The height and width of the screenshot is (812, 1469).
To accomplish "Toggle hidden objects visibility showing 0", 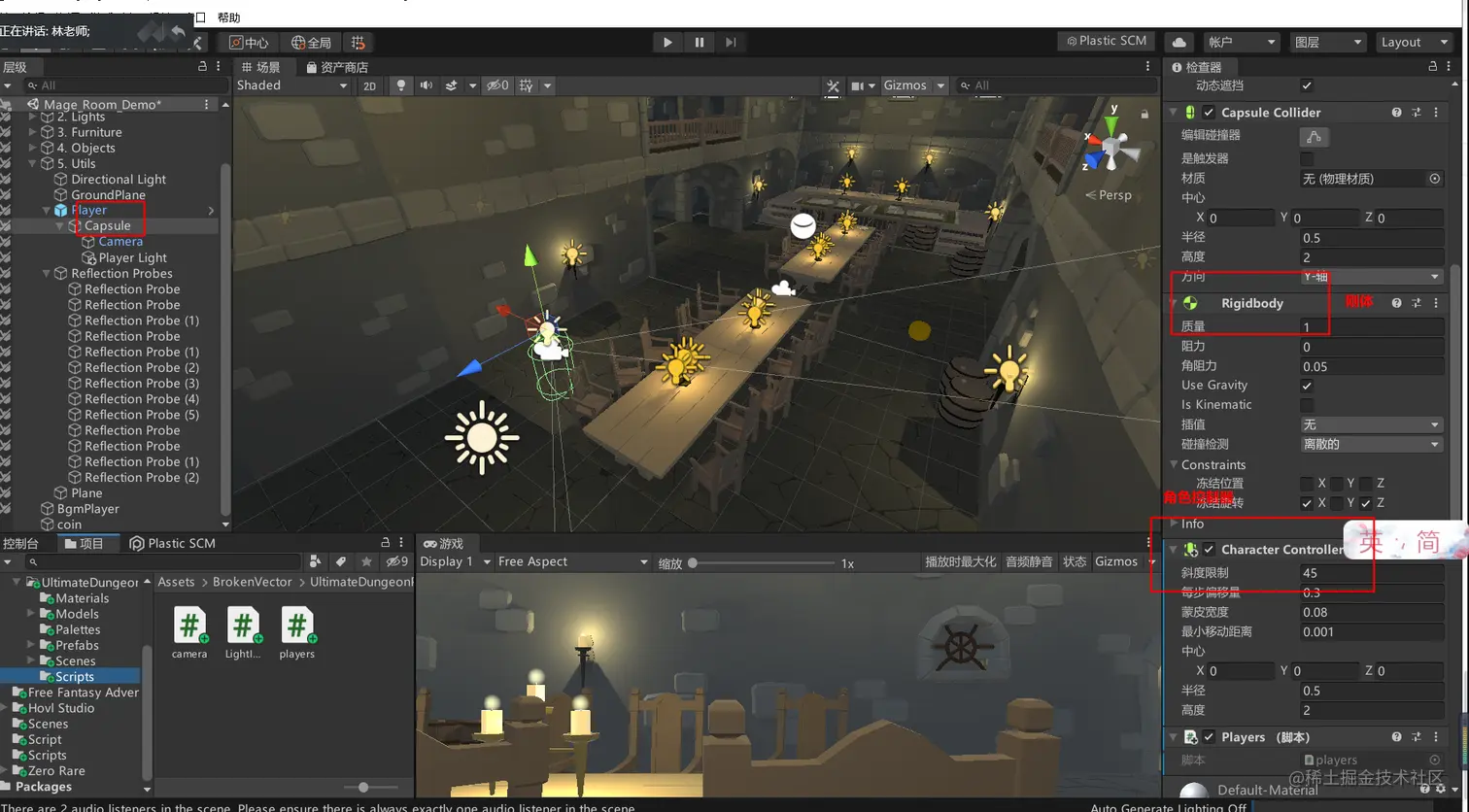I will (497, 85).
